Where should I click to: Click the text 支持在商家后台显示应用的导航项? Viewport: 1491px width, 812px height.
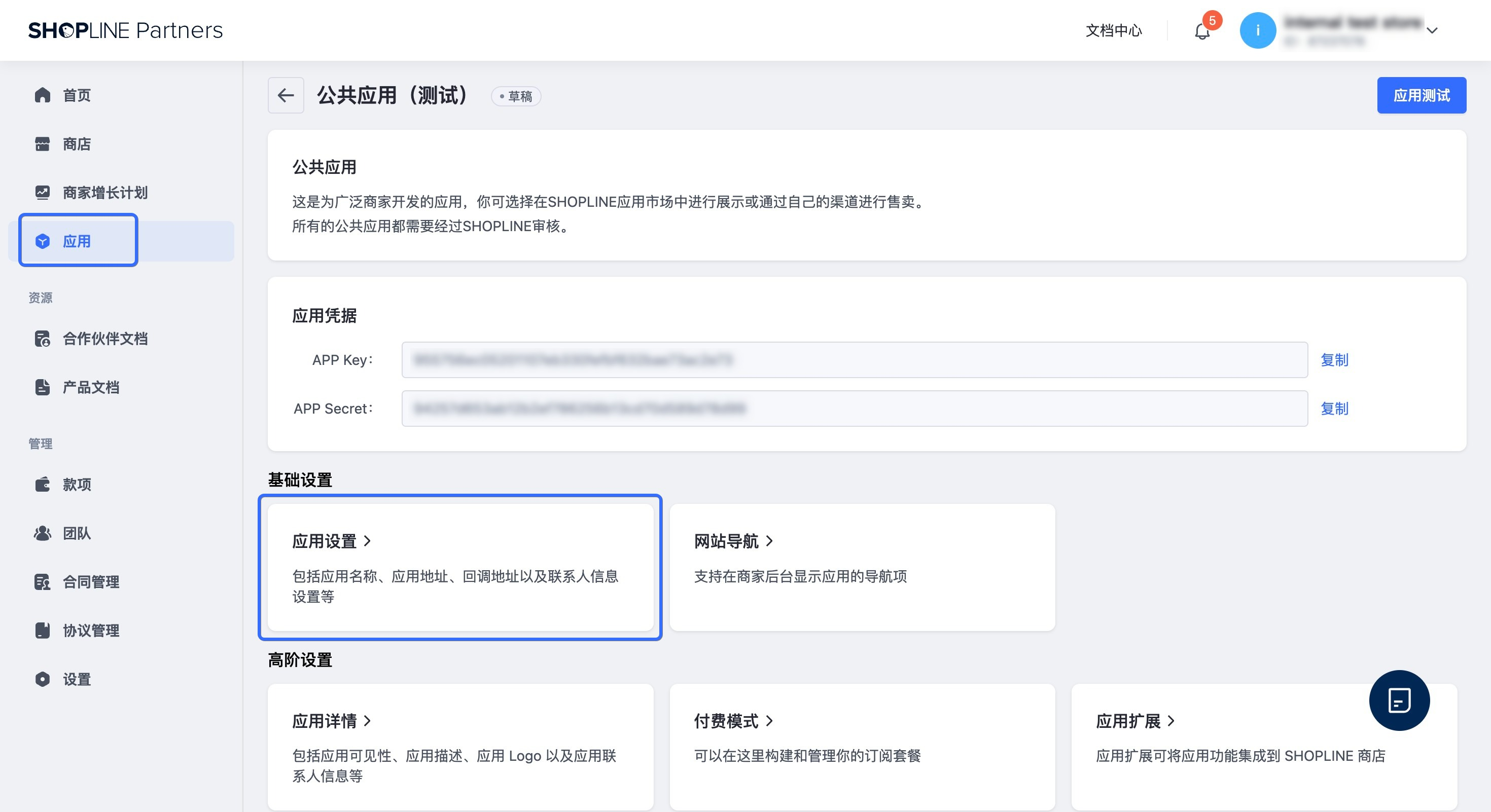[800, 576]
